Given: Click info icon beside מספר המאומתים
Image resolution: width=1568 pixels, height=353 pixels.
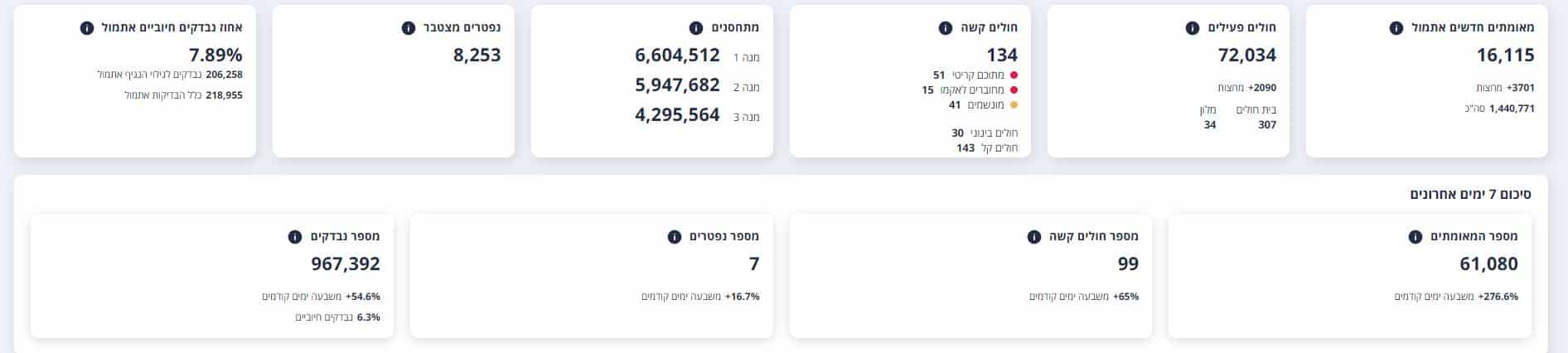Looking at the screenshot, I should [x=1416, y=236].
